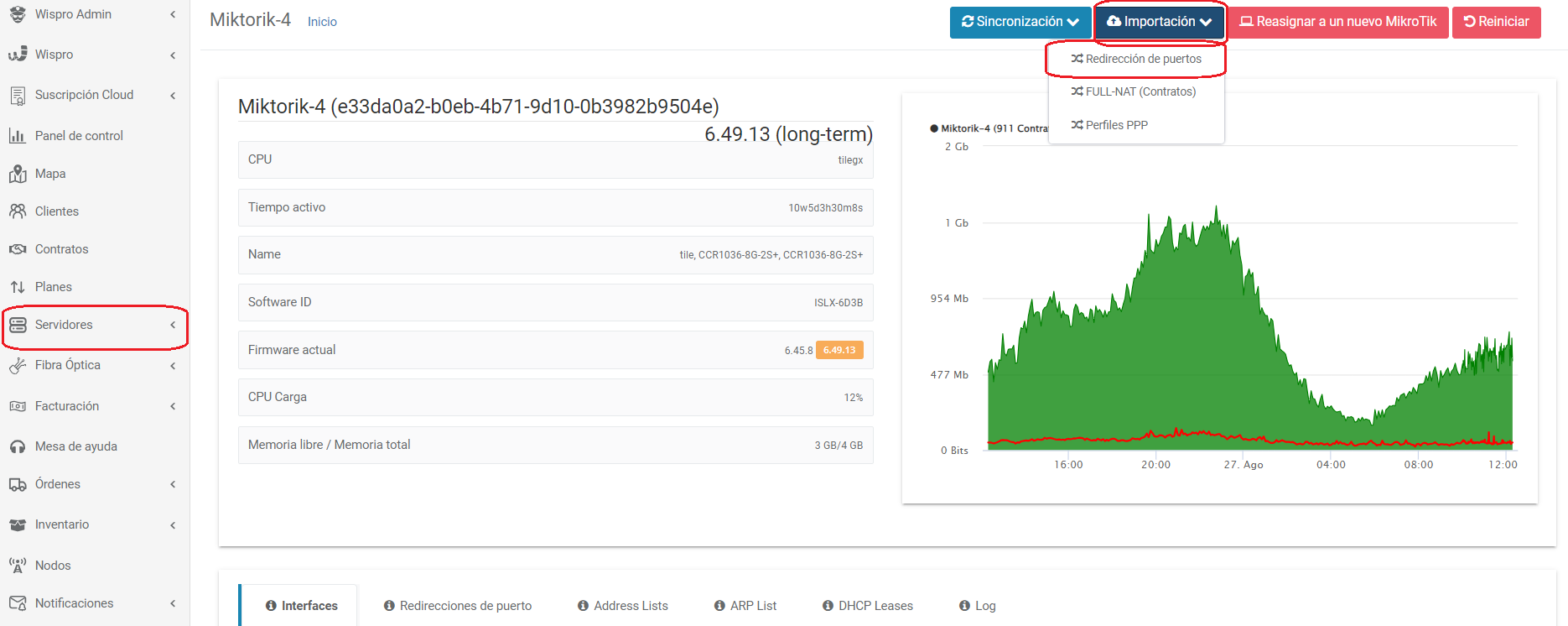
Task: Switch to the Address Lists tab
Action: coord(623,606)
